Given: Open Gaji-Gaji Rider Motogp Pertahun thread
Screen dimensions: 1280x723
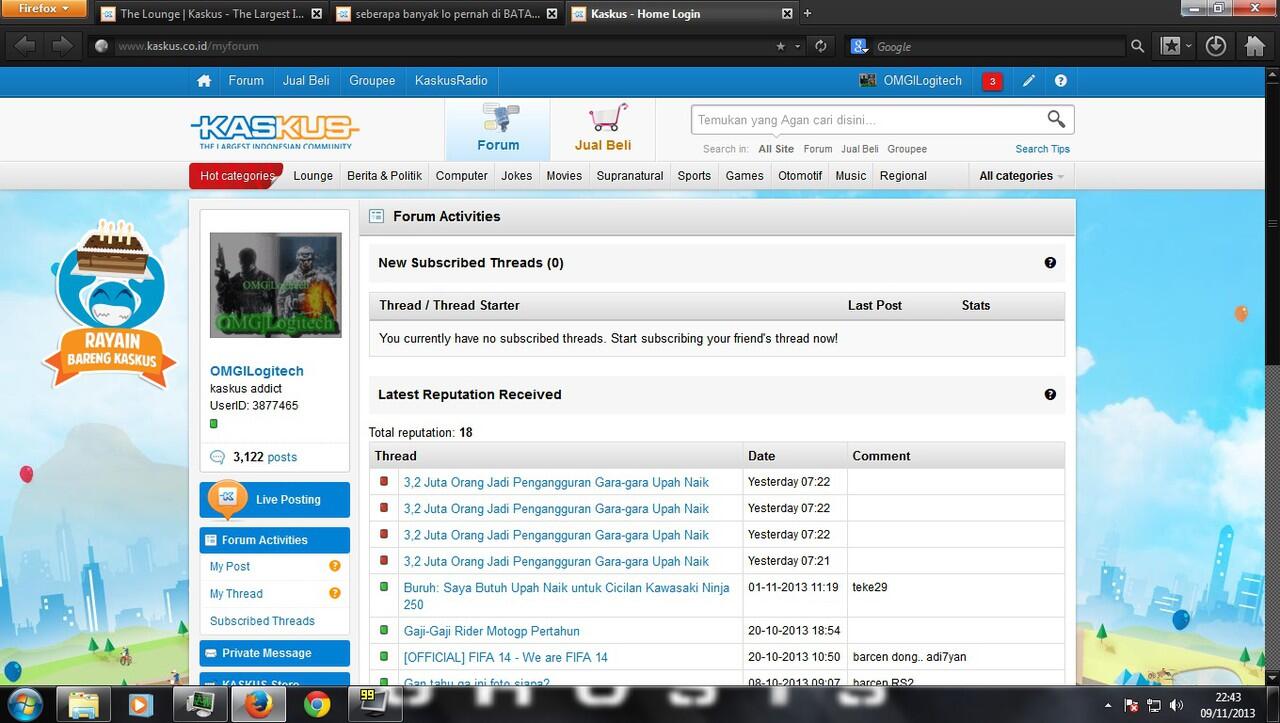Looking at the screenshot, I should [491, 631].
